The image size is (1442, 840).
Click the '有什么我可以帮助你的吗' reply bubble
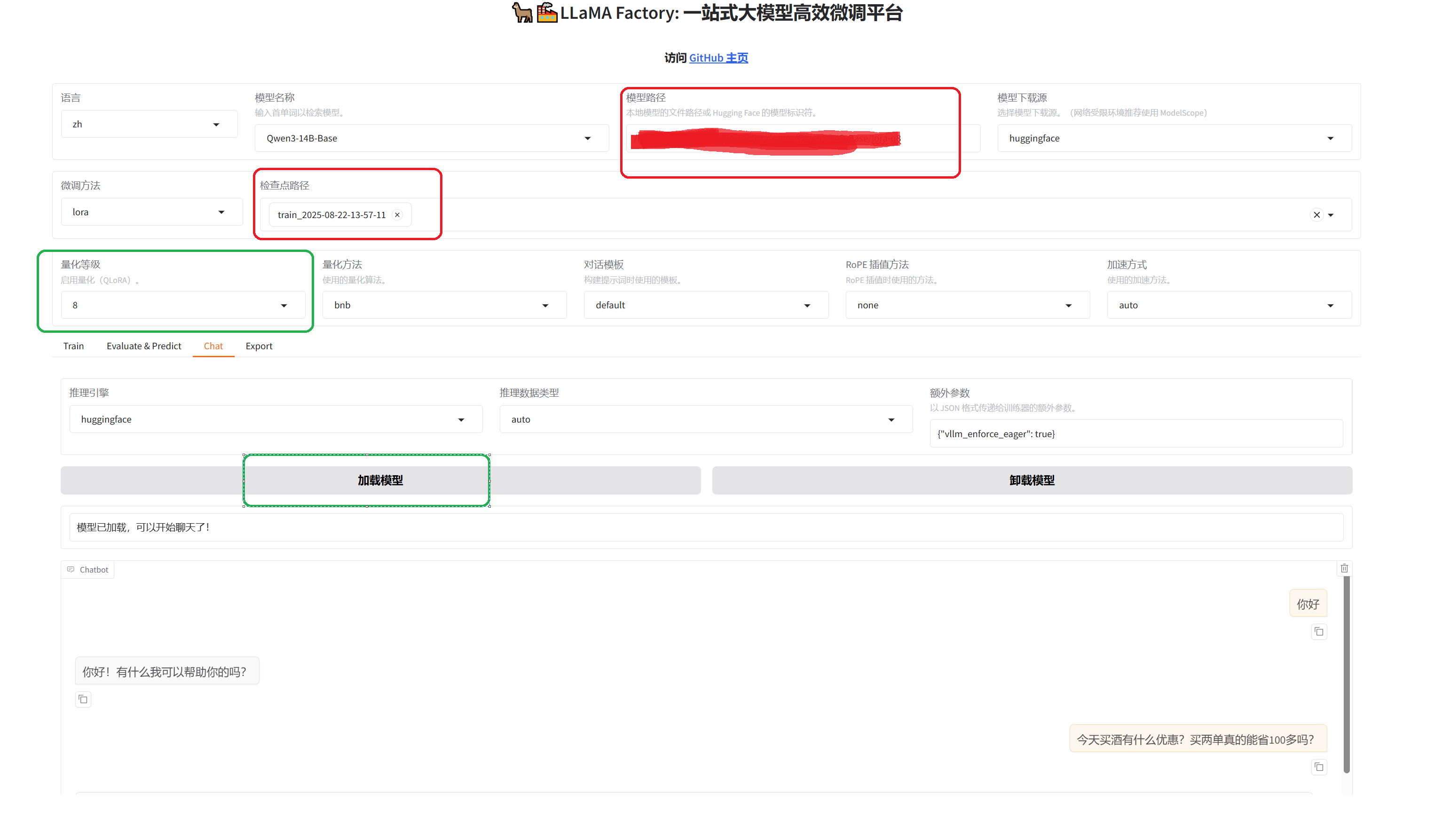click(167, 671)
